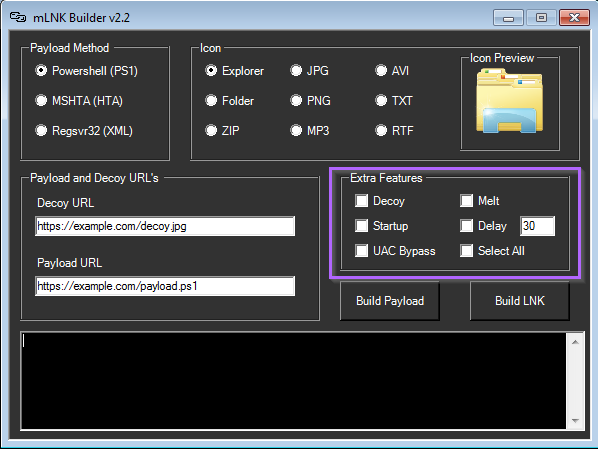The image size is (598, 449).
Task: Click the Delay value field showing 30
Action: point(537,226)
